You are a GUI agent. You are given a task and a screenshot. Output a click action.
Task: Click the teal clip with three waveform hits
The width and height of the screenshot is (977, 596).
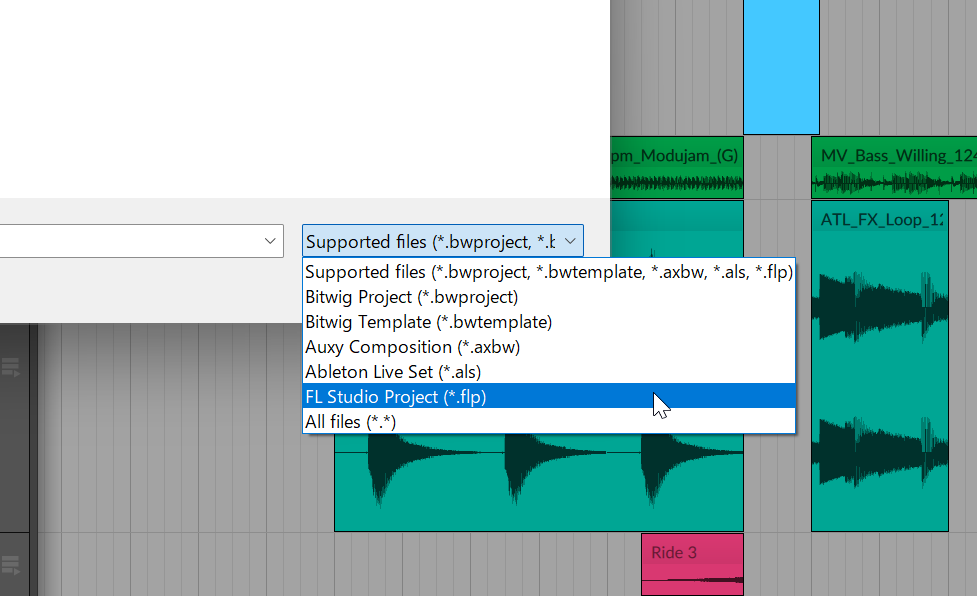(539, 483)
